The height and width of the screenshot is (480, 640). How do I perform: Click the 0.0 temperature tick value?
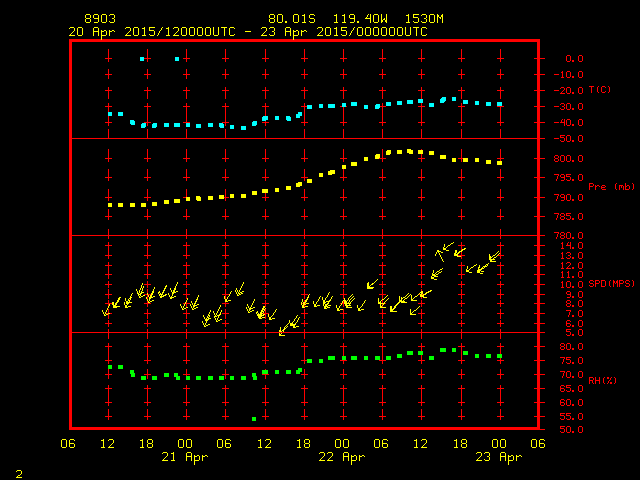(x=574, y=59)
